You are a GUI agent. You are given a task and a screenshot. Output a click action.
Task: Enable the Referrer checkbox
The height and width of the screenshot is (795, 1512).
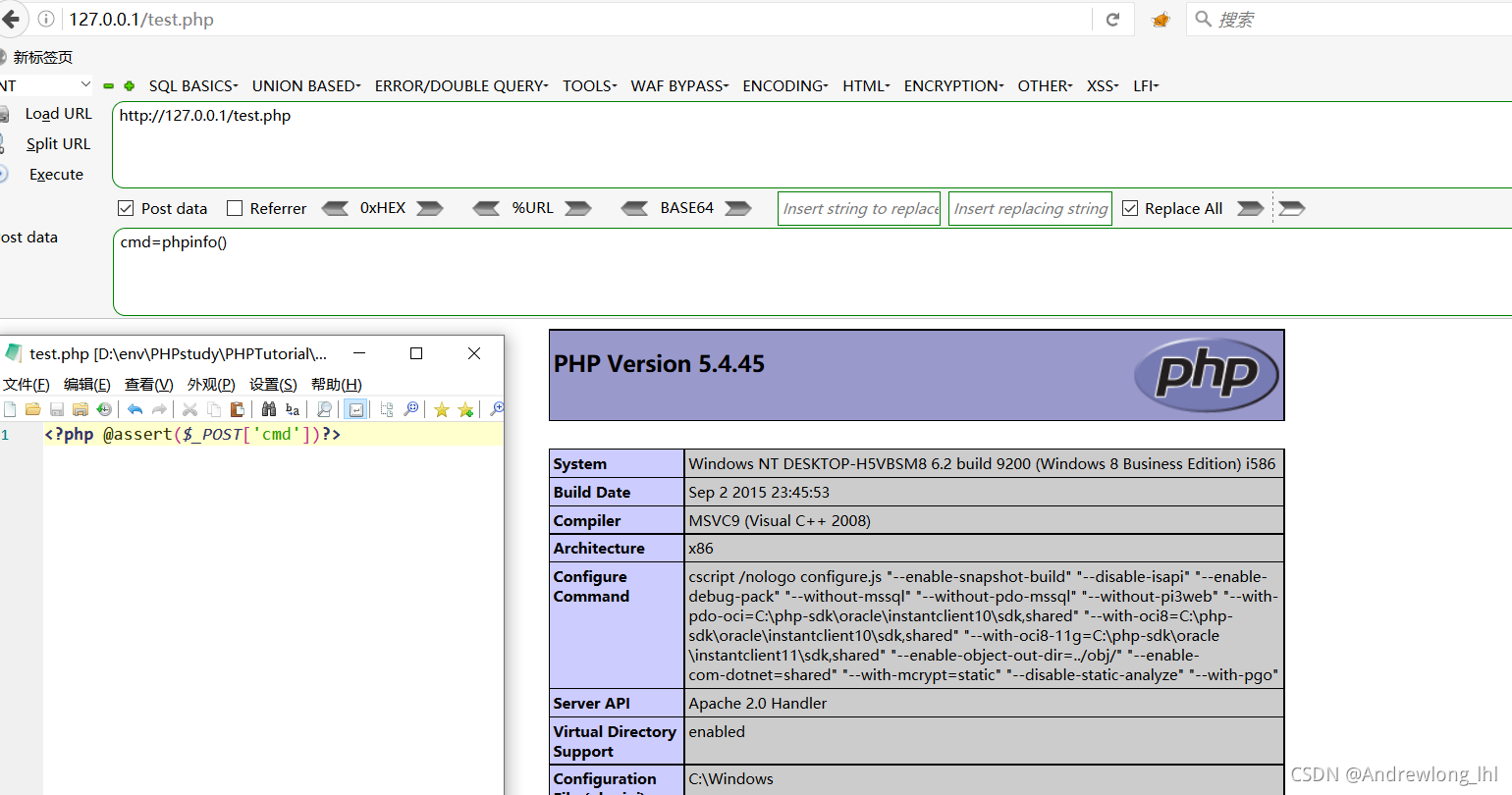pos(235,208)
